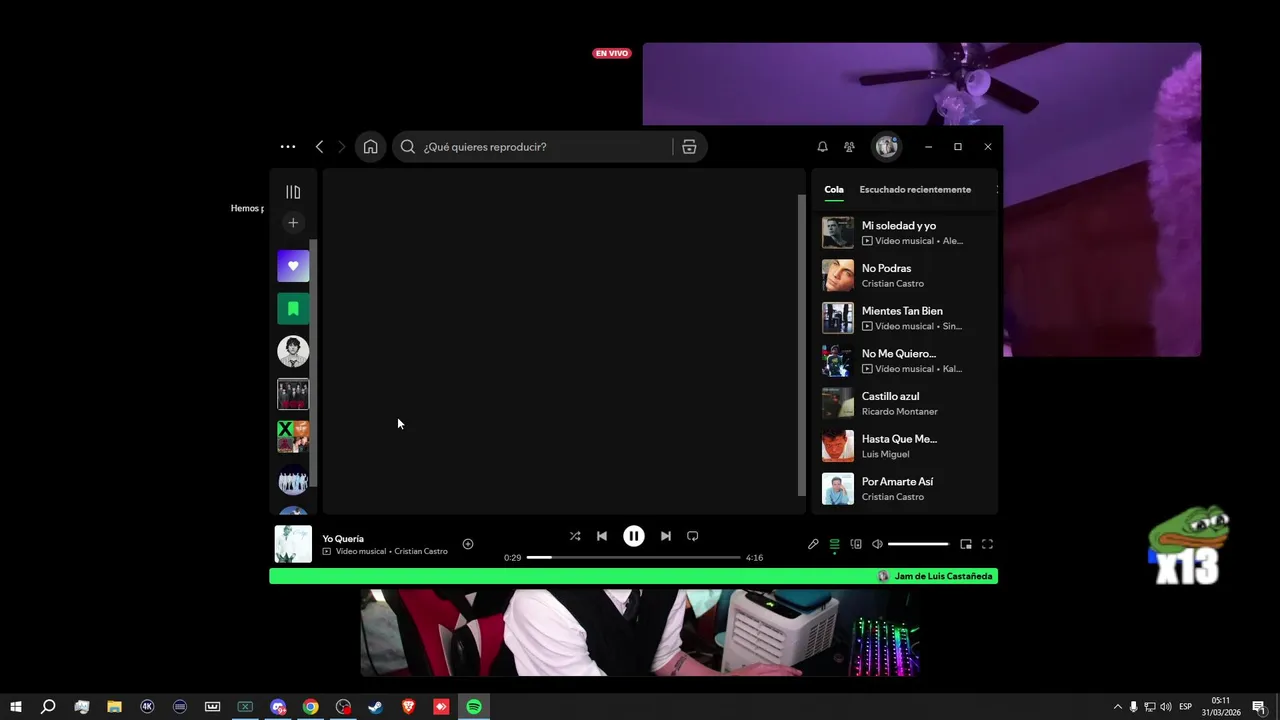The height and width of the screenshot is (720, 1280).
Task: Skip to the next track
Action: tap(666, 536)
